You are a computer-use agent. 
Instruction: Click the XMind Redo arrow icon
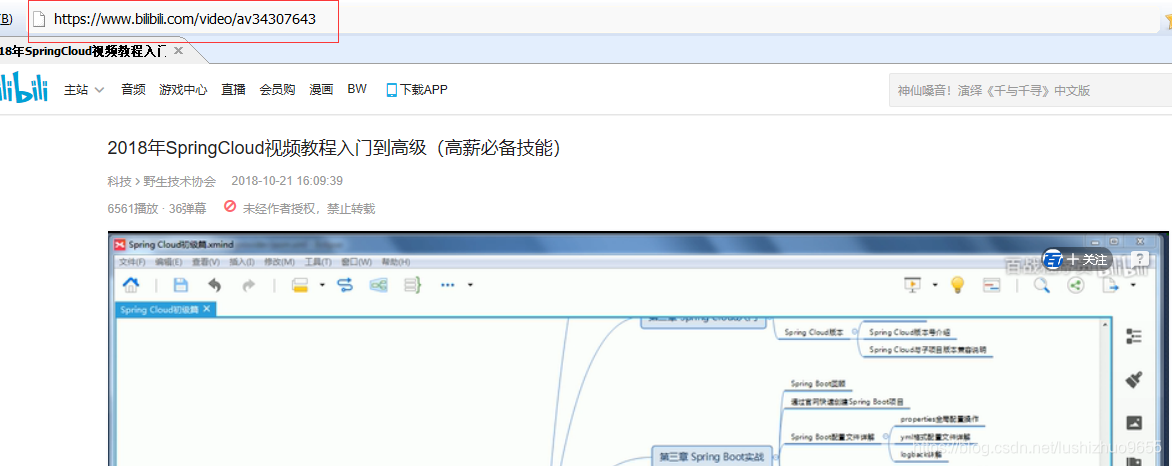(x=249, y=284)
